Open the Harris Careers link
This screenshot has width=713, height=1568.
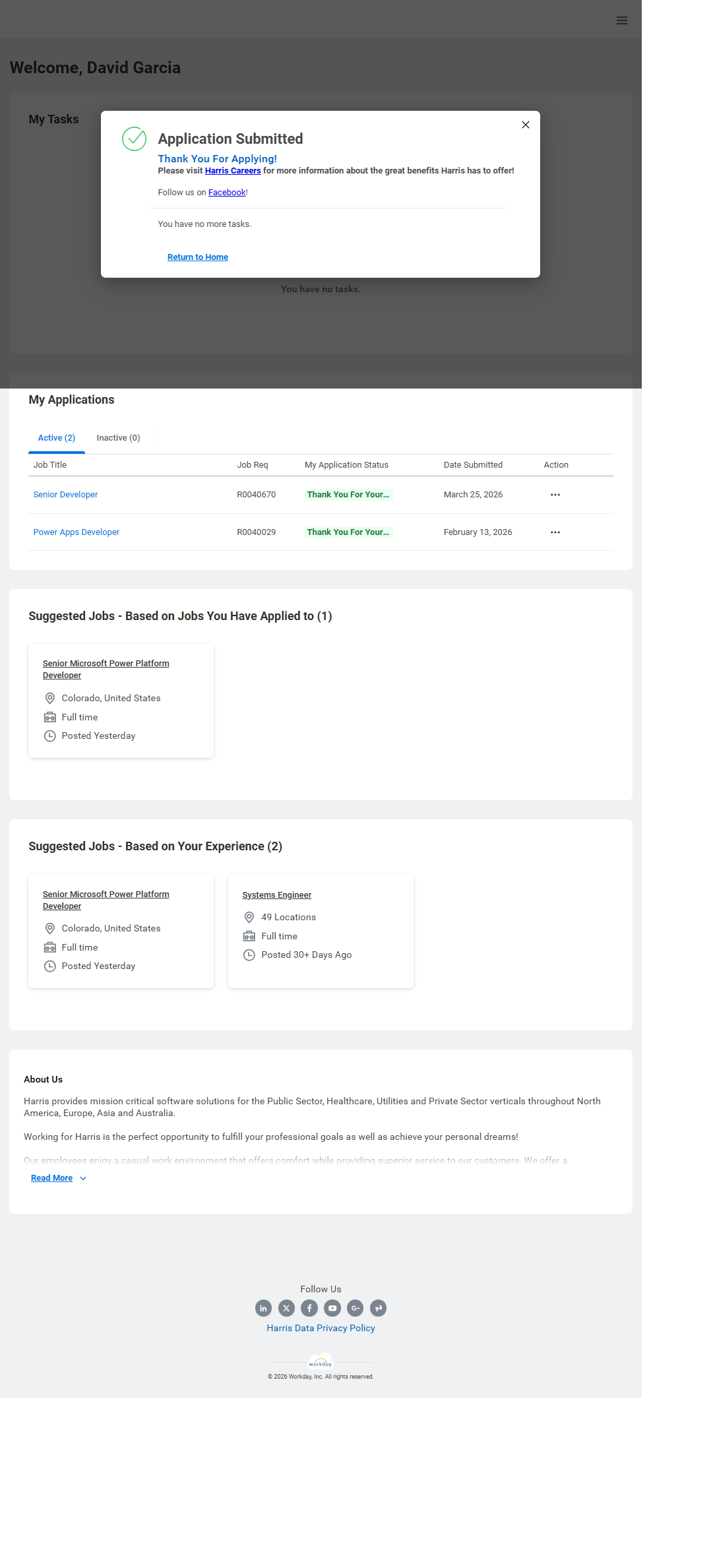[232, 171]
